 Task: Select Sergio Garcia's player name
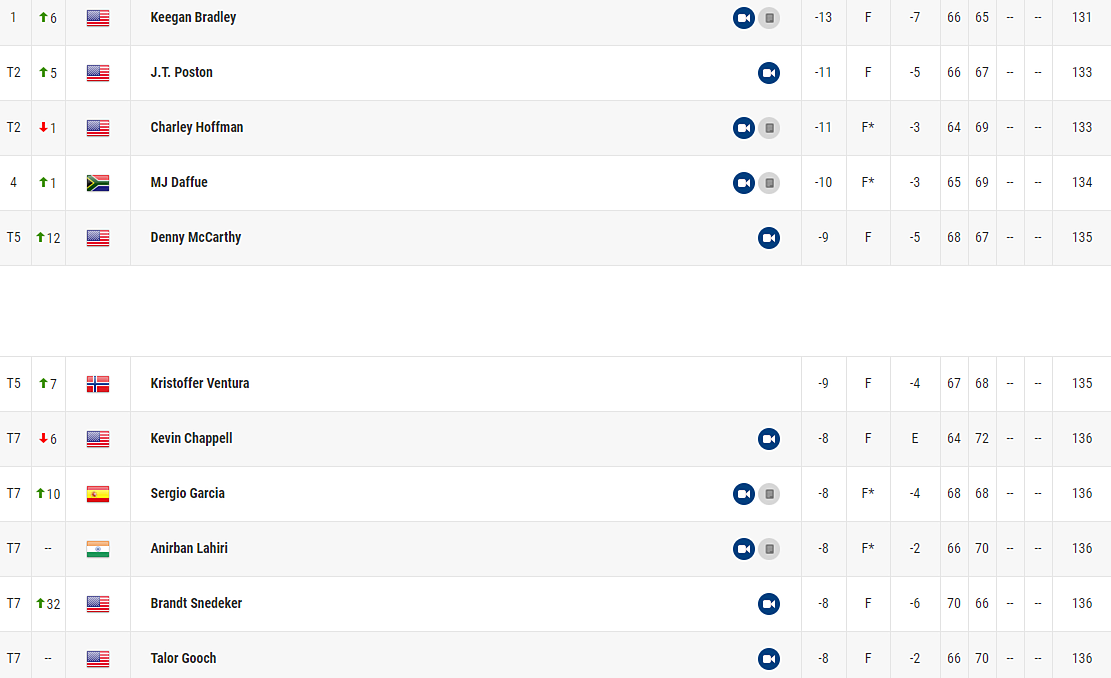coord(187,493)
